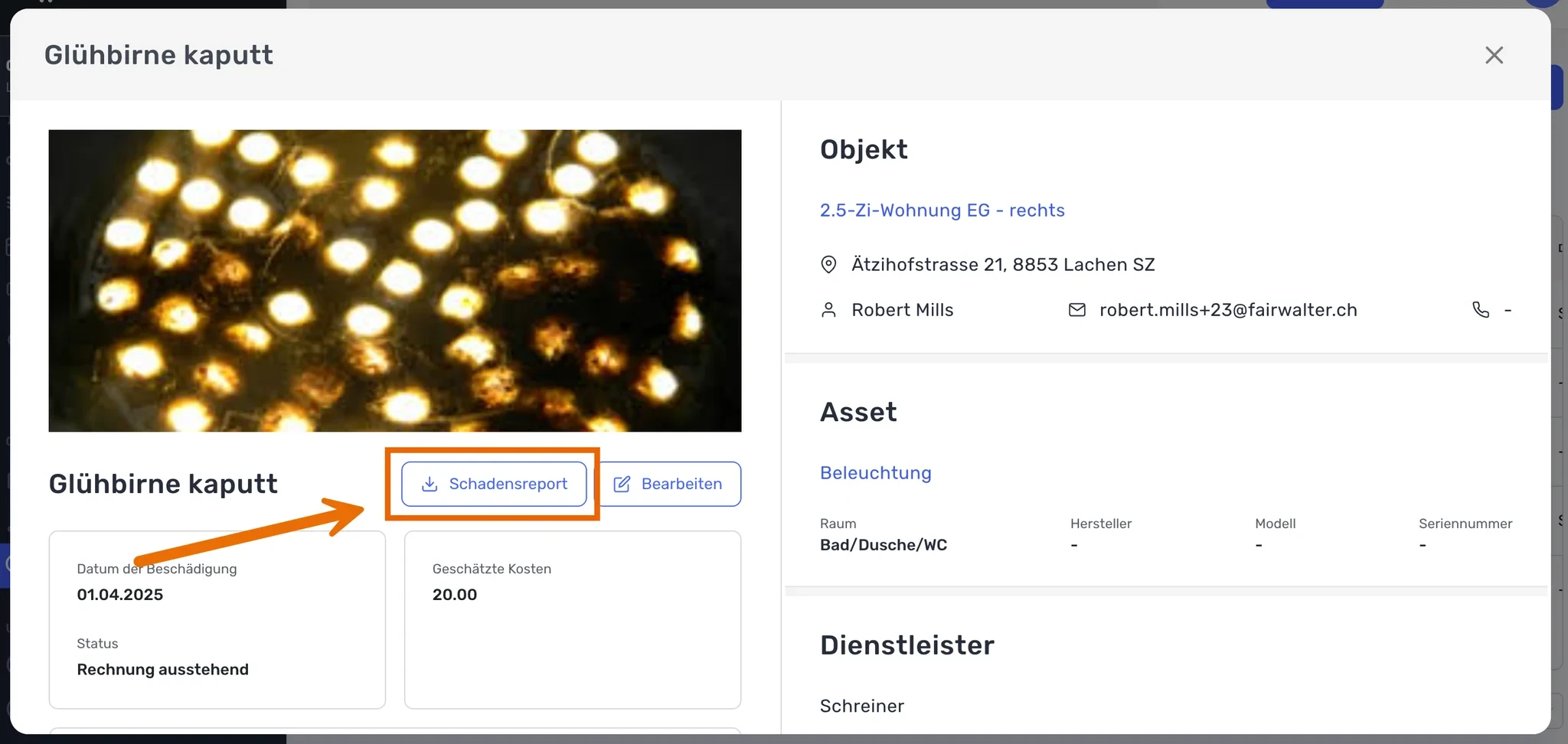Image resolution: width=1568 pixels, height=744 pixels.
Task: Click the Dienstleister section heading
Action: [907, 645]
